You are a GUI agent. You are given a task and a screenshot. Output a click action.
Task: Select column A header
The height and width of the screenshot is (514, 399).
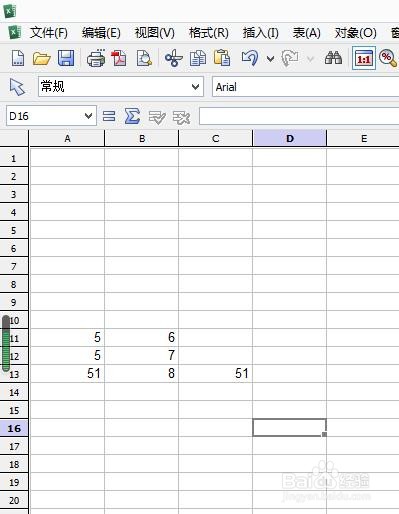(67, 138)
